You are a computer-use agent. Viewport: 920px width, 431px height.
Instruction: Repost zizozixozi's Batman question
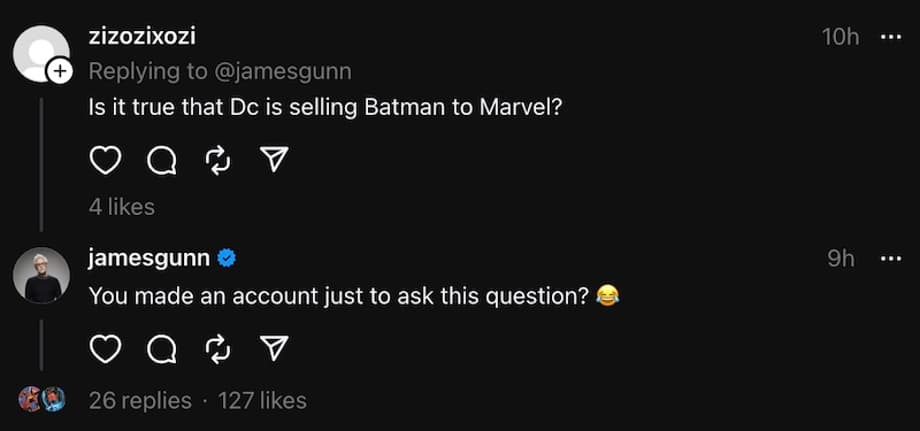(217, 160)
